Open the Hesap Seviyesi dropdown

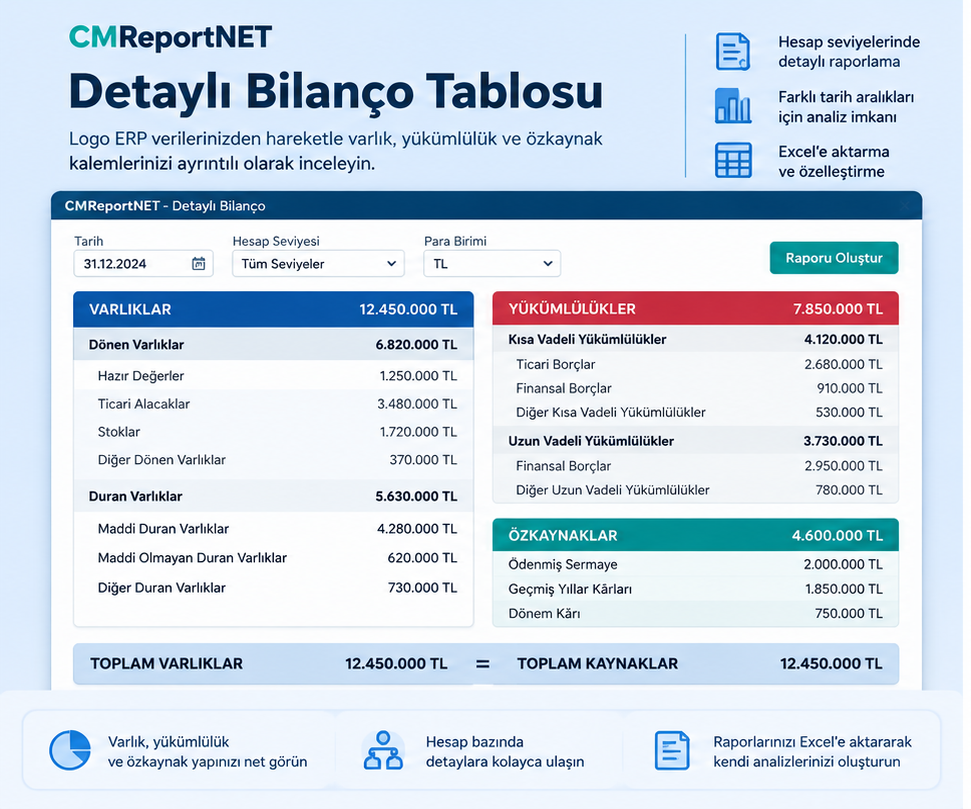318,264
